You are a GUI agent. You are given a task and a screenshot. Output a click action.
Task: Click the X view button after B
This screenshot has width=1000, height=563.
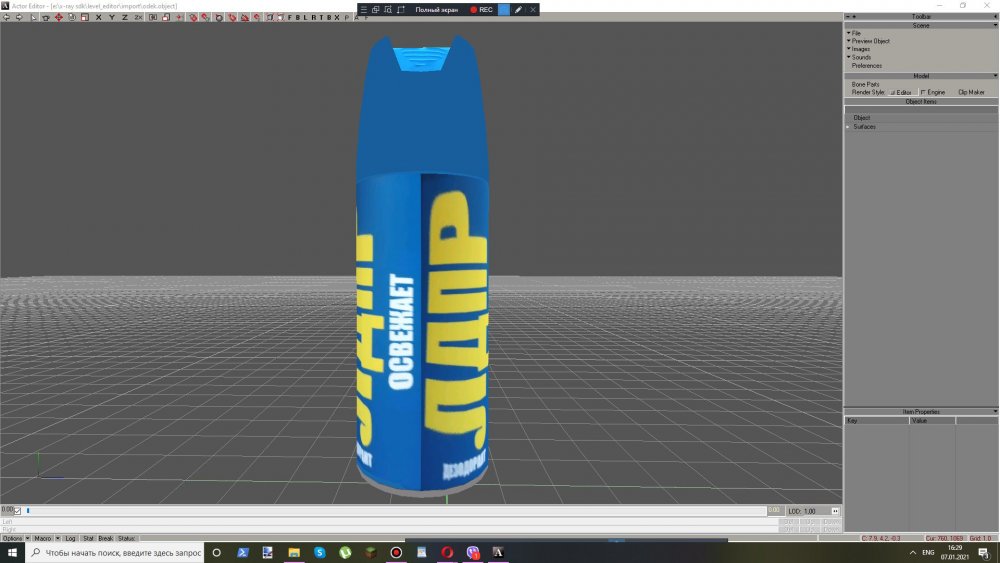337,17
